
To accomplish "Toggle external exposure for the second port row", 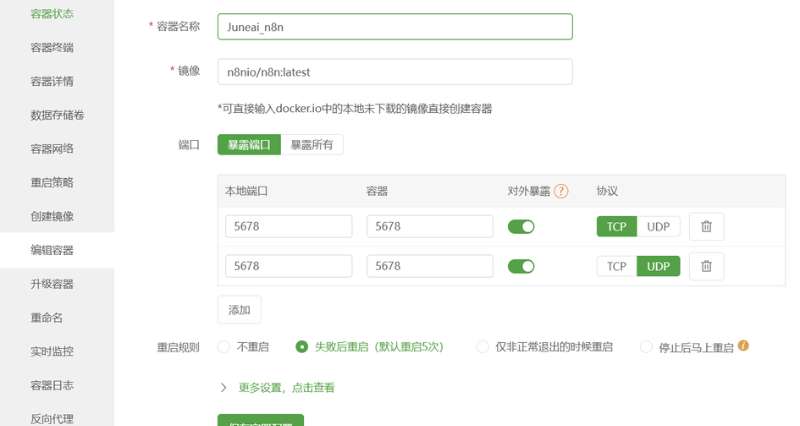I will (521, 266).
